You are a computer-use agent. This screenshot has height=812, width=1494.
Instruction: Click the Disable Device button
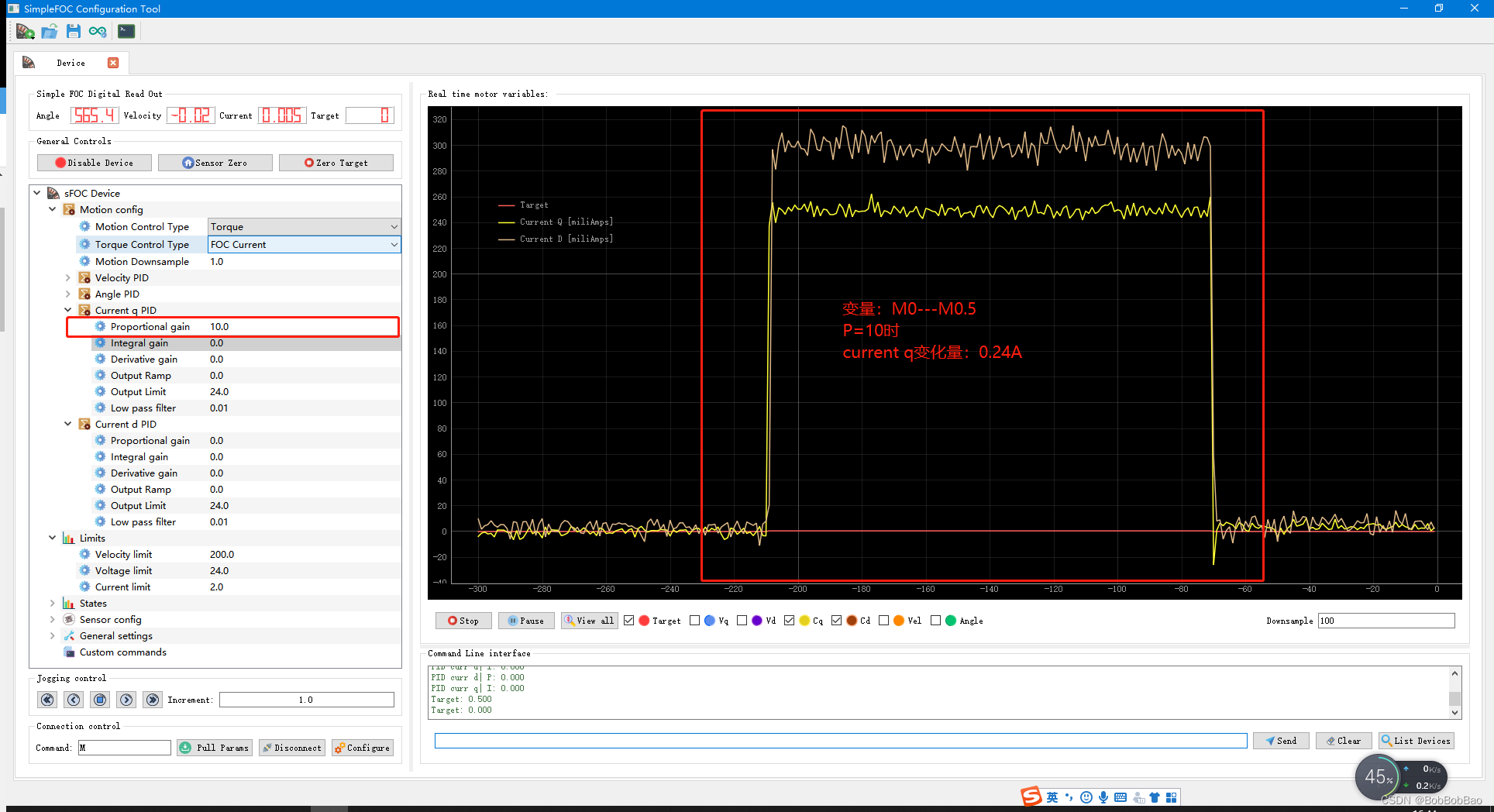pyautogui.click(x=95, y=163)
